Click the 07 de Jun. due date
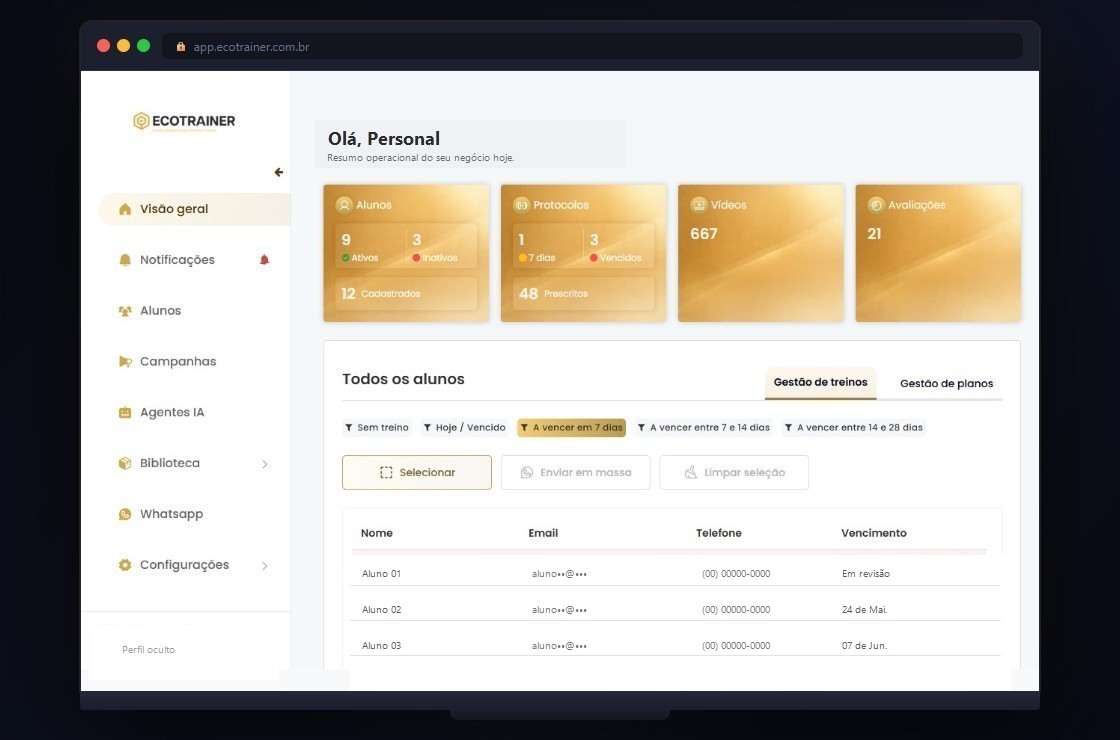The width and height of the screenshot is (1120, 740). [x=864, y=646]
